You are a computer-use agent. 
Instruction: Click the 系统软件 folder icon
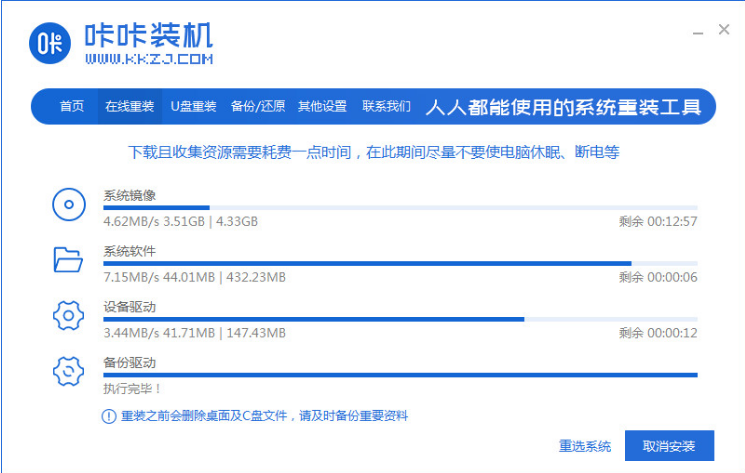(68, 261)
